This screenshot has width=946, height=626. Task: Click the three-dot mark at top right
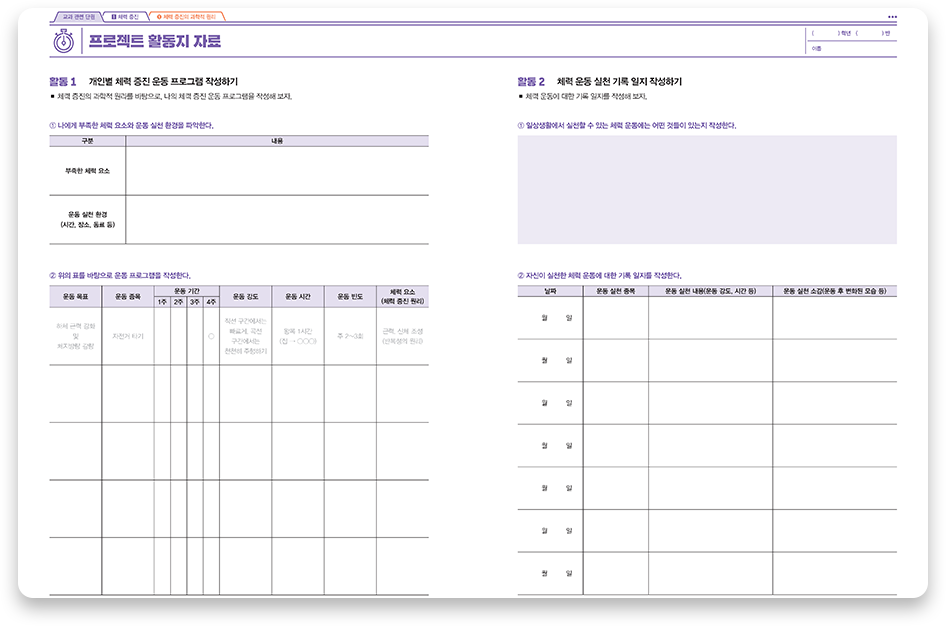tap(892, 17)
